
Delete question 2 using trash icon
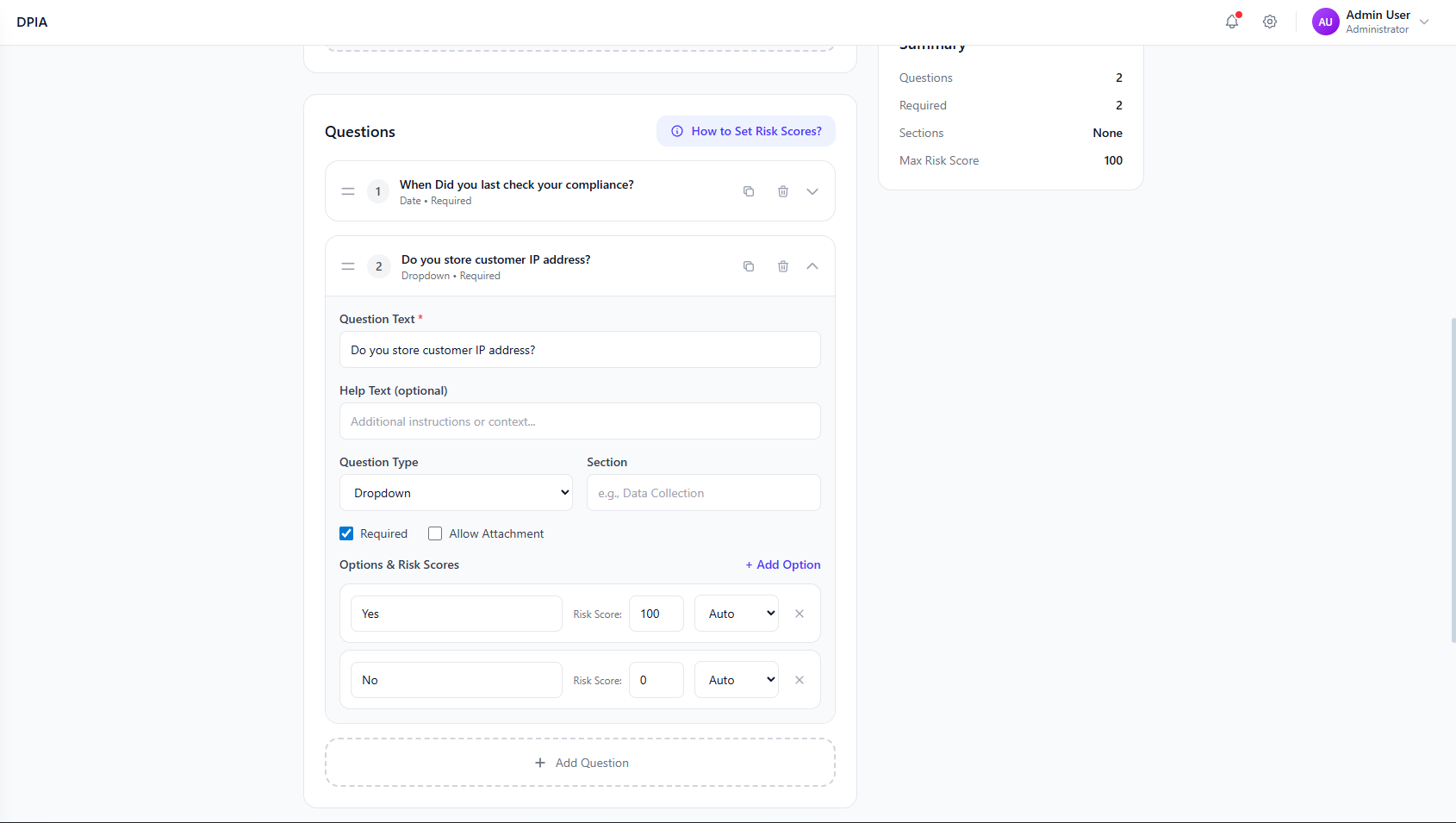tap(783, 266)
